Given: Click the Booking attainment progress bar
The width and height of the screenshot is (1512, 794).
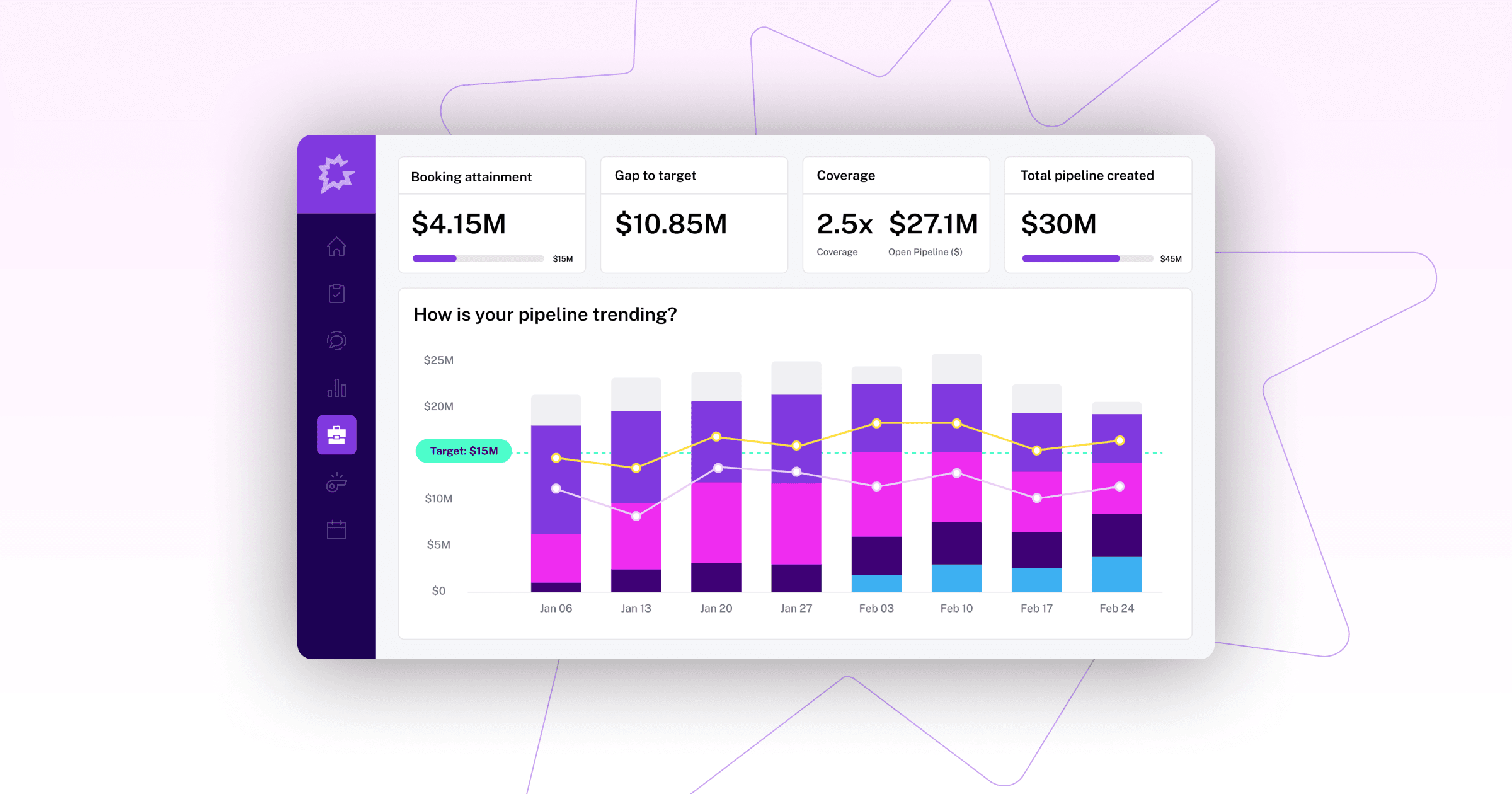Looking at the screenshot, I should pos(478,258).
